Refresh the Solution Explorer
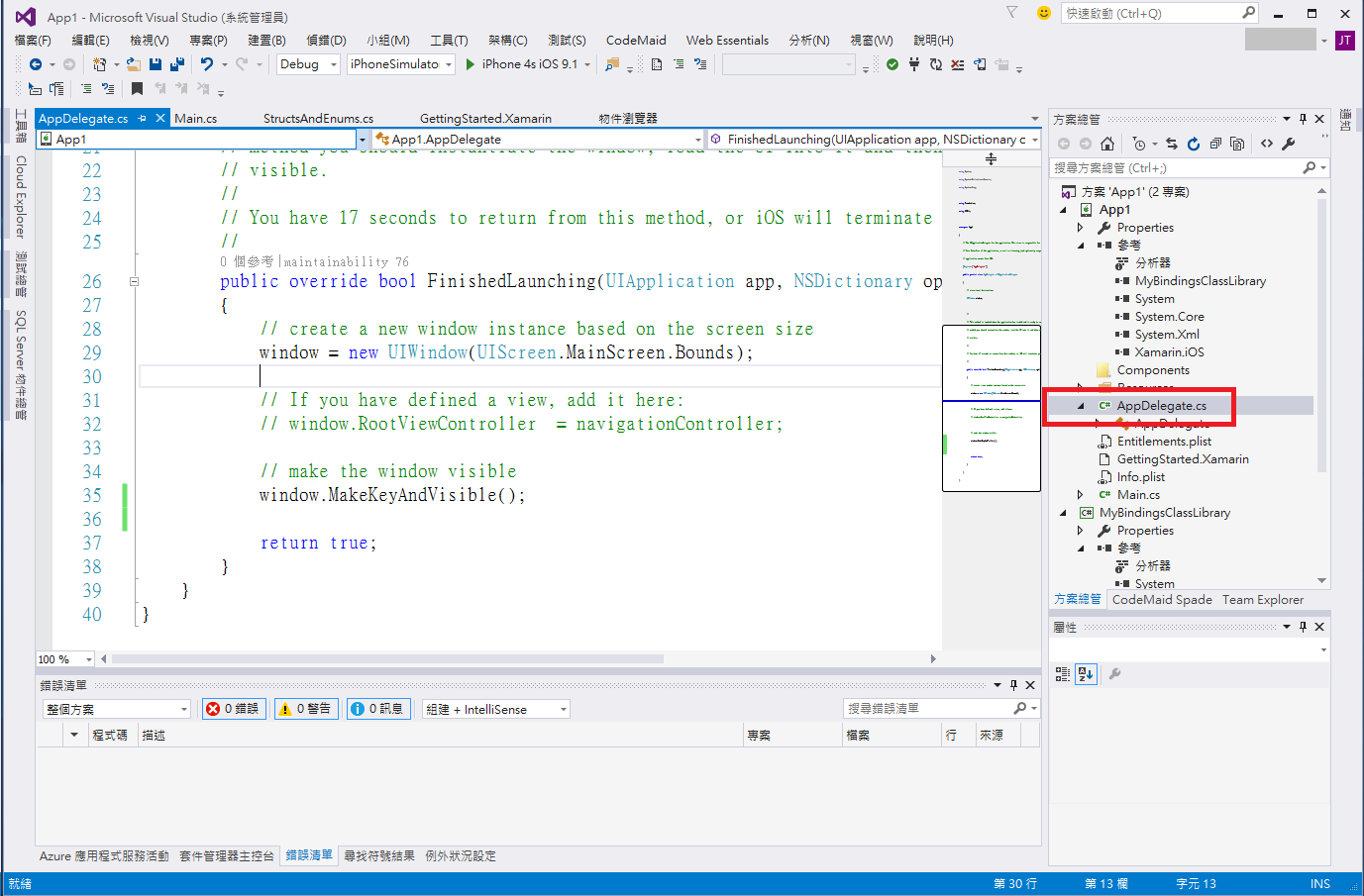 point(1194,144)
